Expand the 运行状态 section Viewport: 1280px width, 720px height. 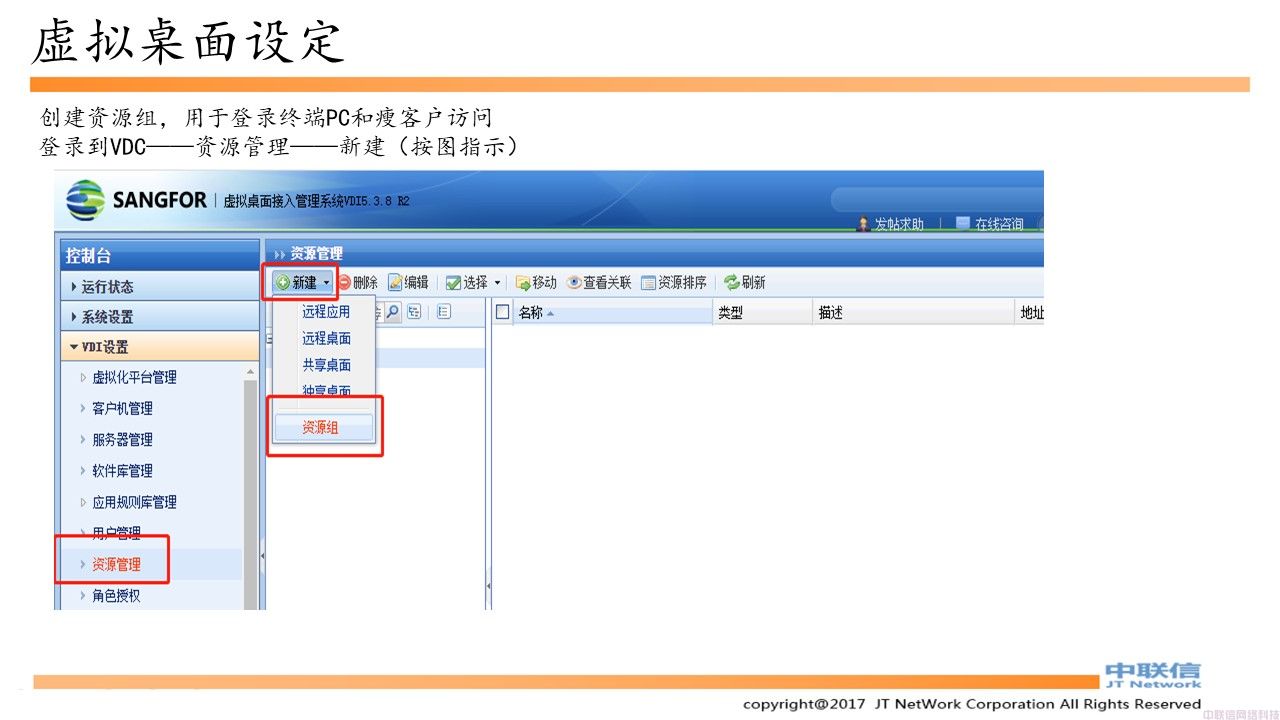pos(160,287)
